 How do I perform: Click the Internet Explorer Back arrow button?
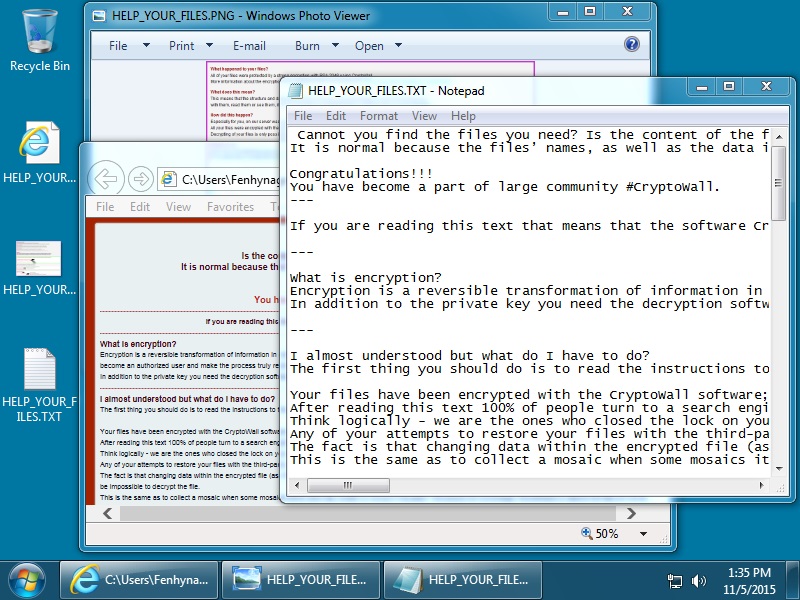[106, 179]
